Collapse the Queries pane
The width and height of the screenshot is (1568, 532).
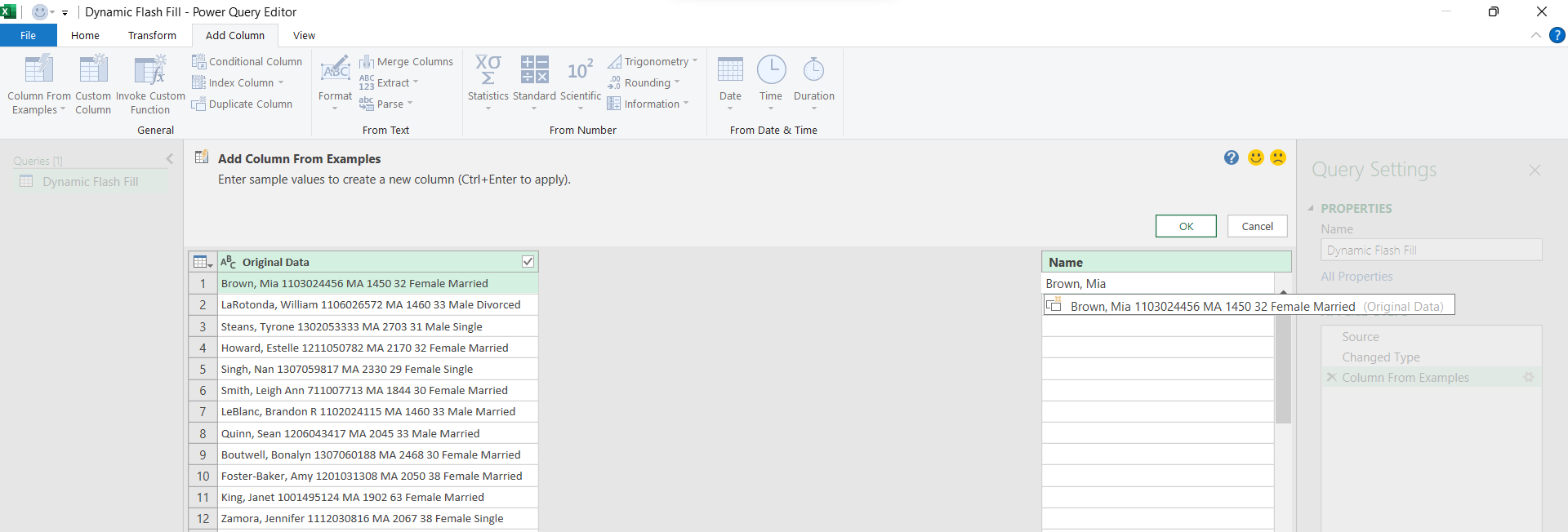(x=170, y=159)
